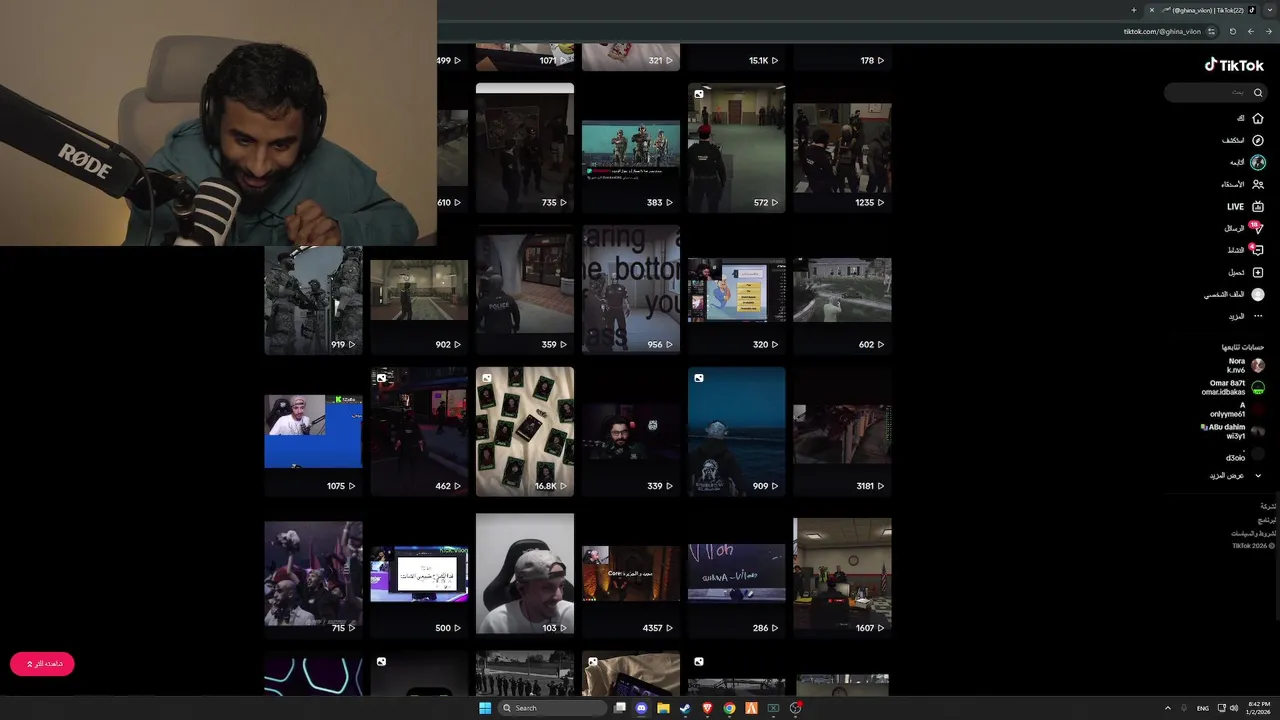Open Google Chrome from the taskbar

point(729,708)
